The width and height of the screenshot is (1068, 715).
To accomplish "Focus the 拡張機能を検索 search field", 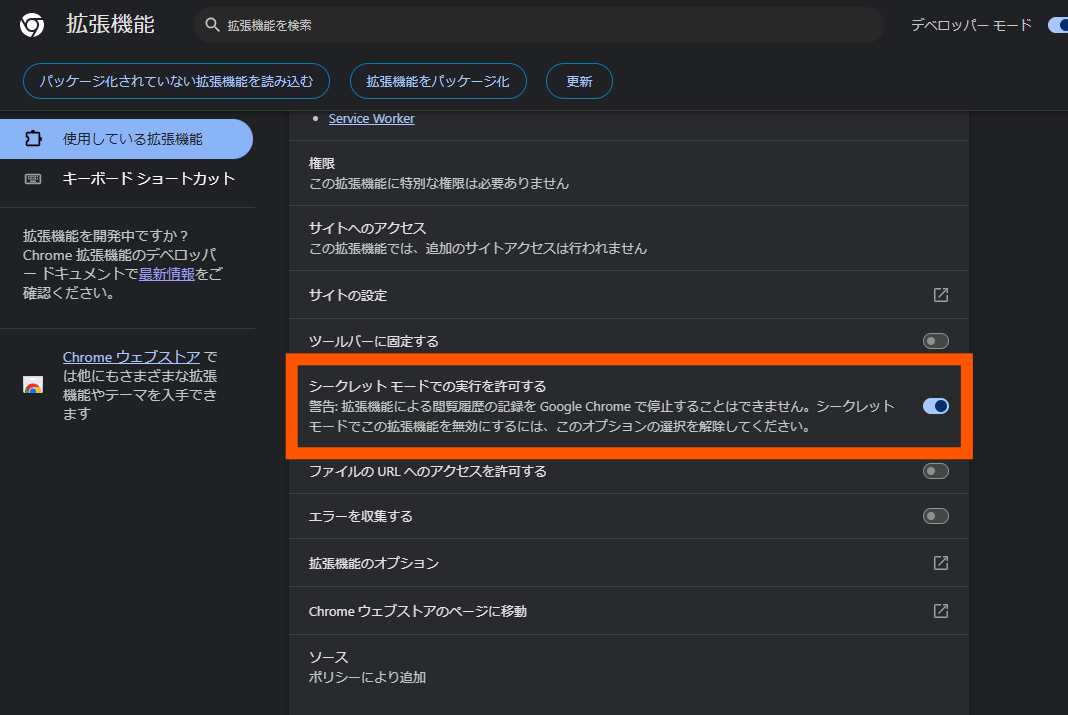I will tap(540, 25).
